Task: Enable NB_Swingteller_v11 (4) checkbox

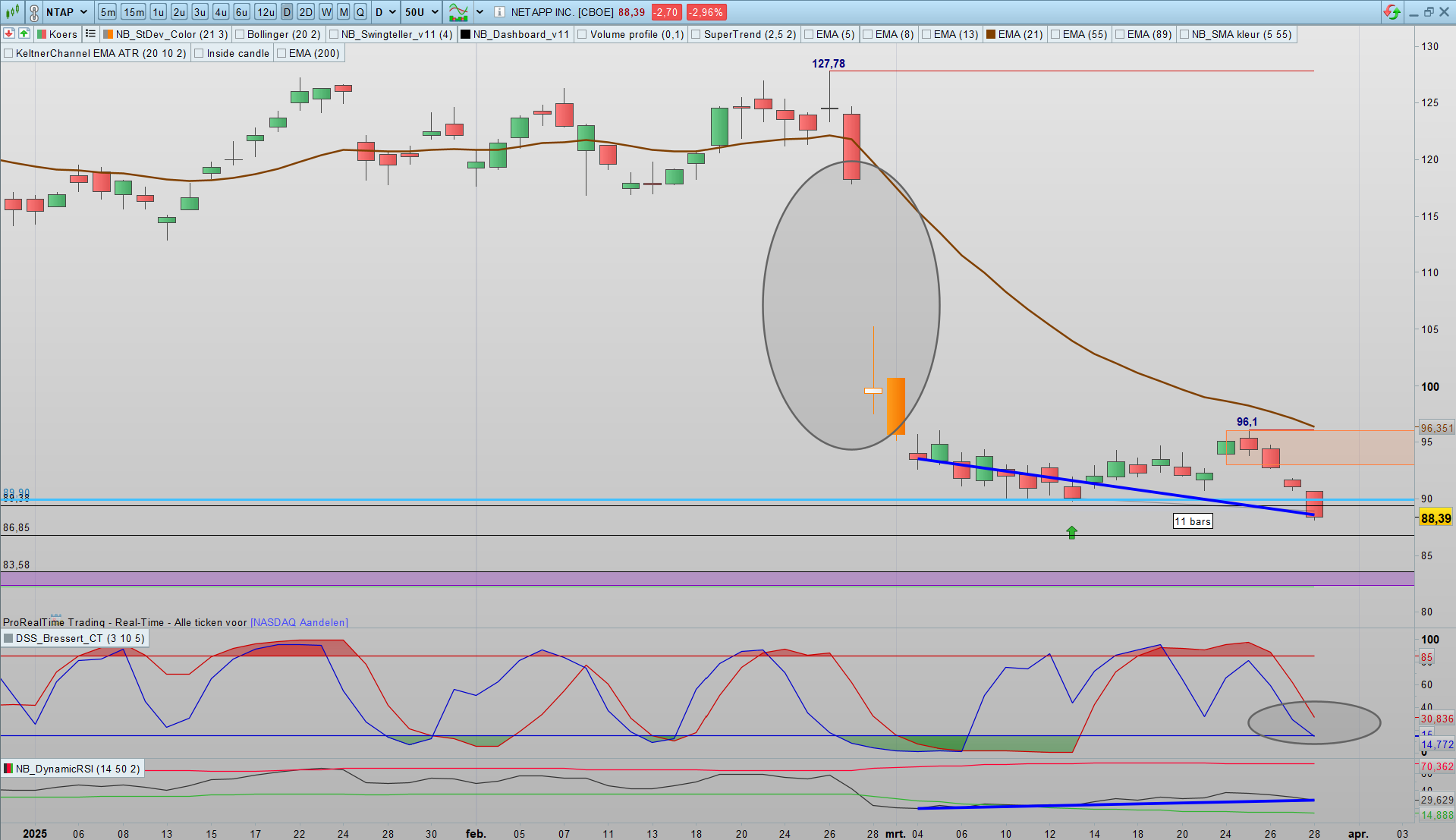Action: (x=334, y=34)
